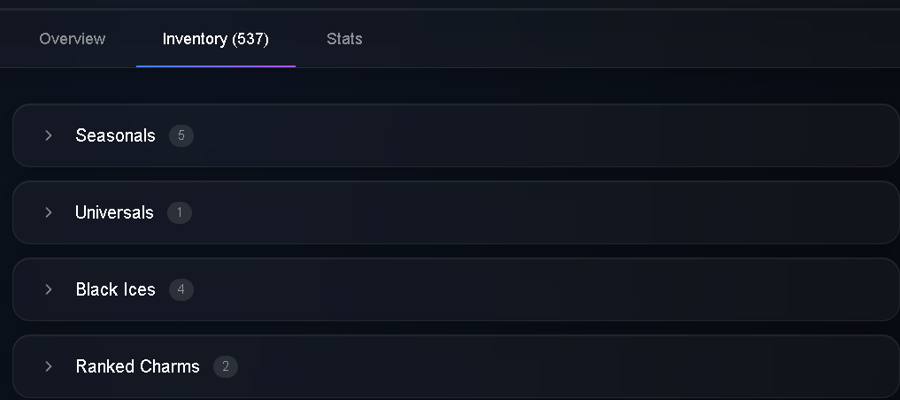Click empty area of the Ranked Charms row
The height and width of the screenshot is (400, 900).
[545, 366]
